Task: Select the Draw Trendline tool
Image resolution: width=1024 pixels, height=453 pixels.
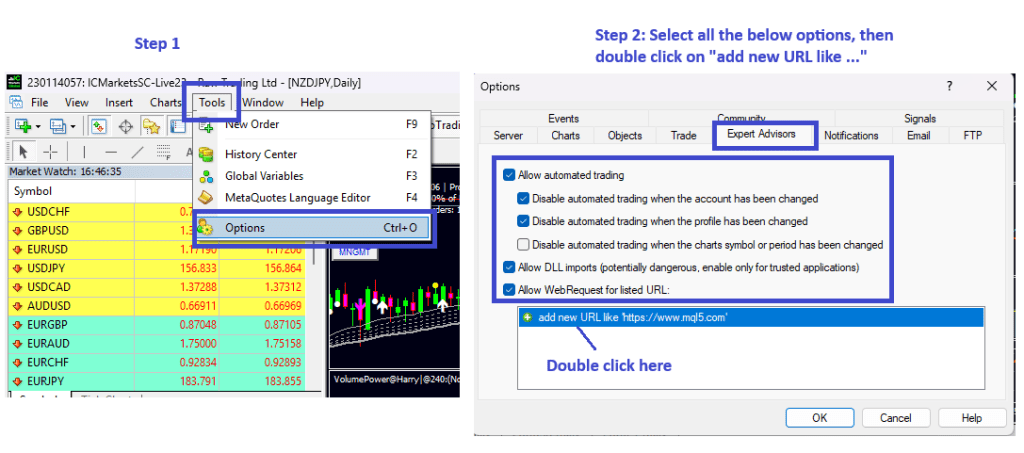Action: click(x=137, y=152)
